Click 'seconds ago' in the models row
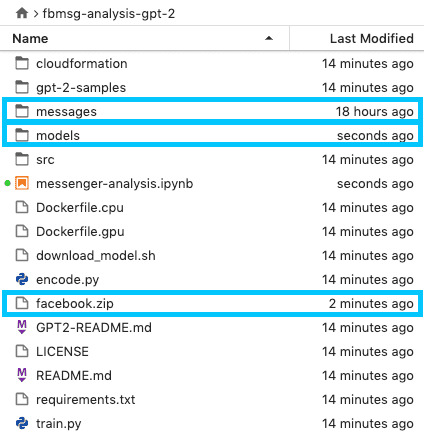The height and width of the screenshot is (442, 424). (x=375, y=136)
